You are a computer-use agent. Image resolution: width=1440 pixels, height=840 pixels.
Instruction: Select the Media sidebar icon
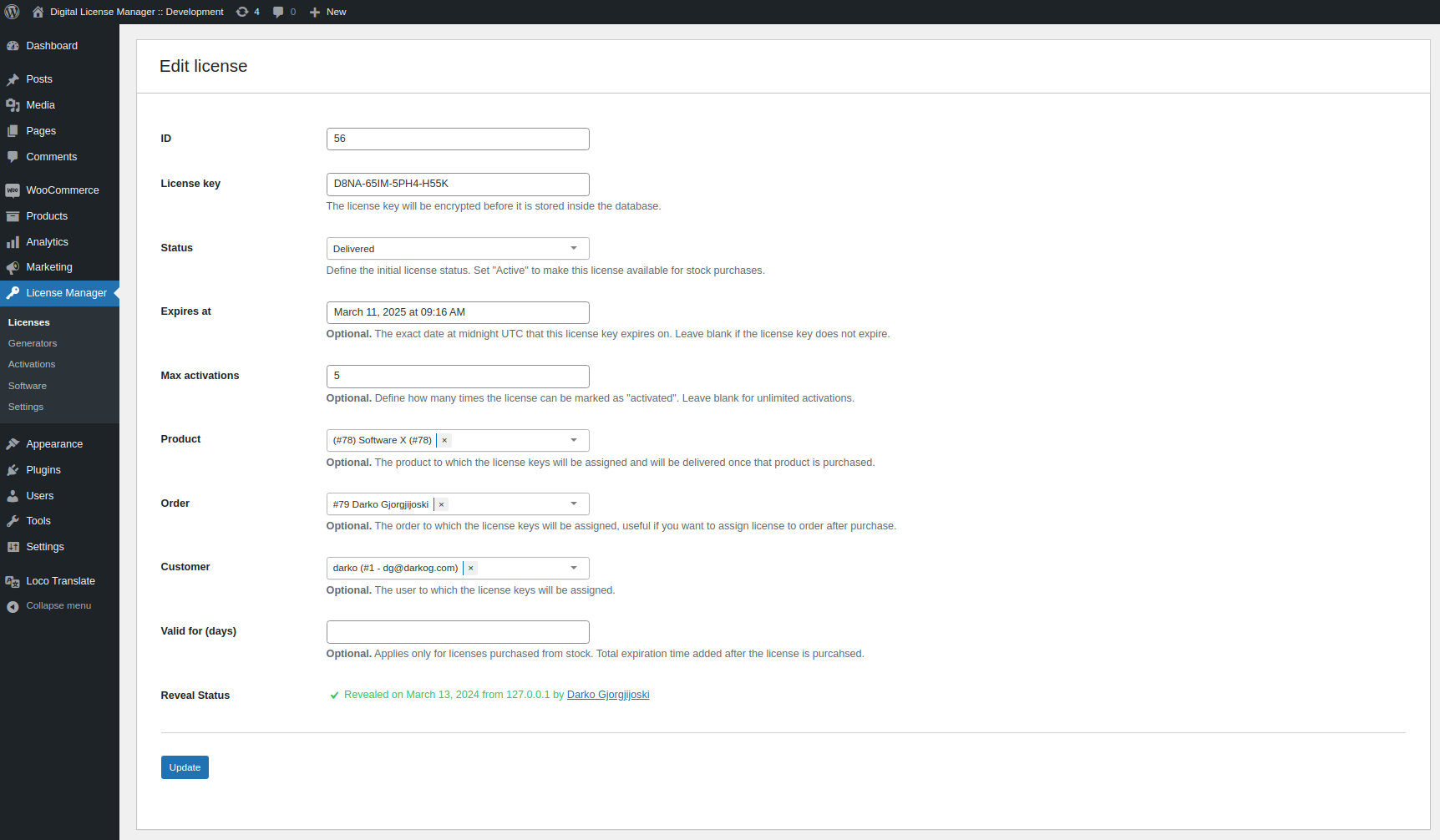[x=13, y=104]
